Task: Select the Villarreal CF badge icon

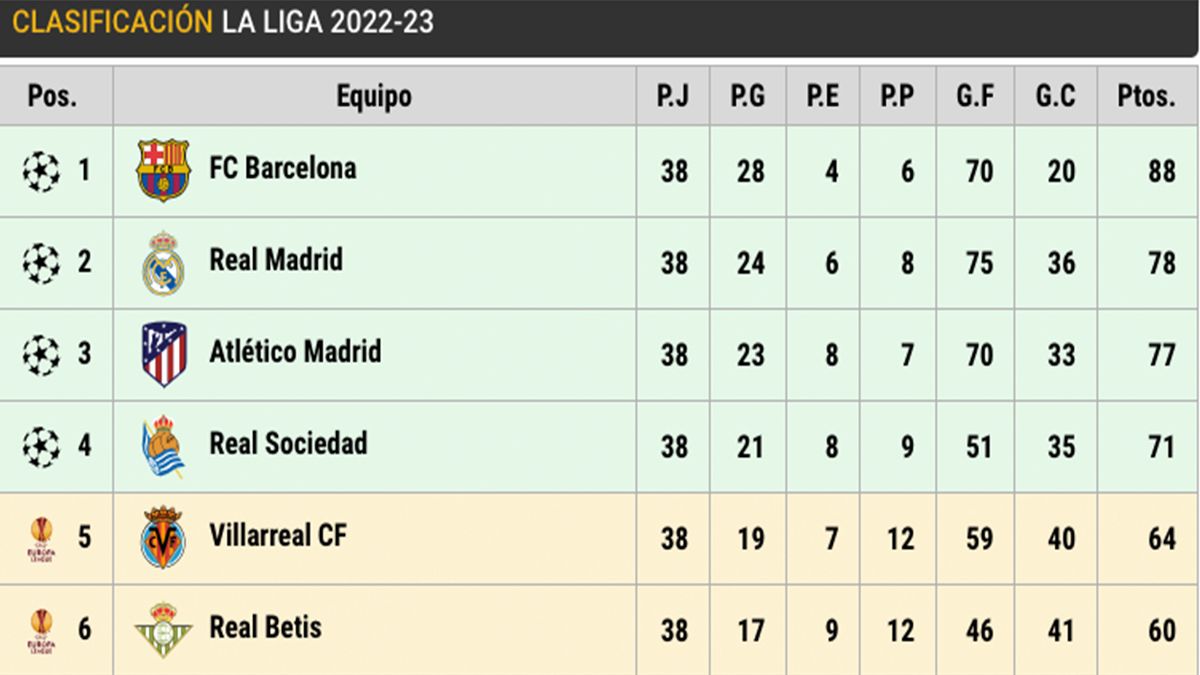Action: pyautogui.click(x=163, y=539)
